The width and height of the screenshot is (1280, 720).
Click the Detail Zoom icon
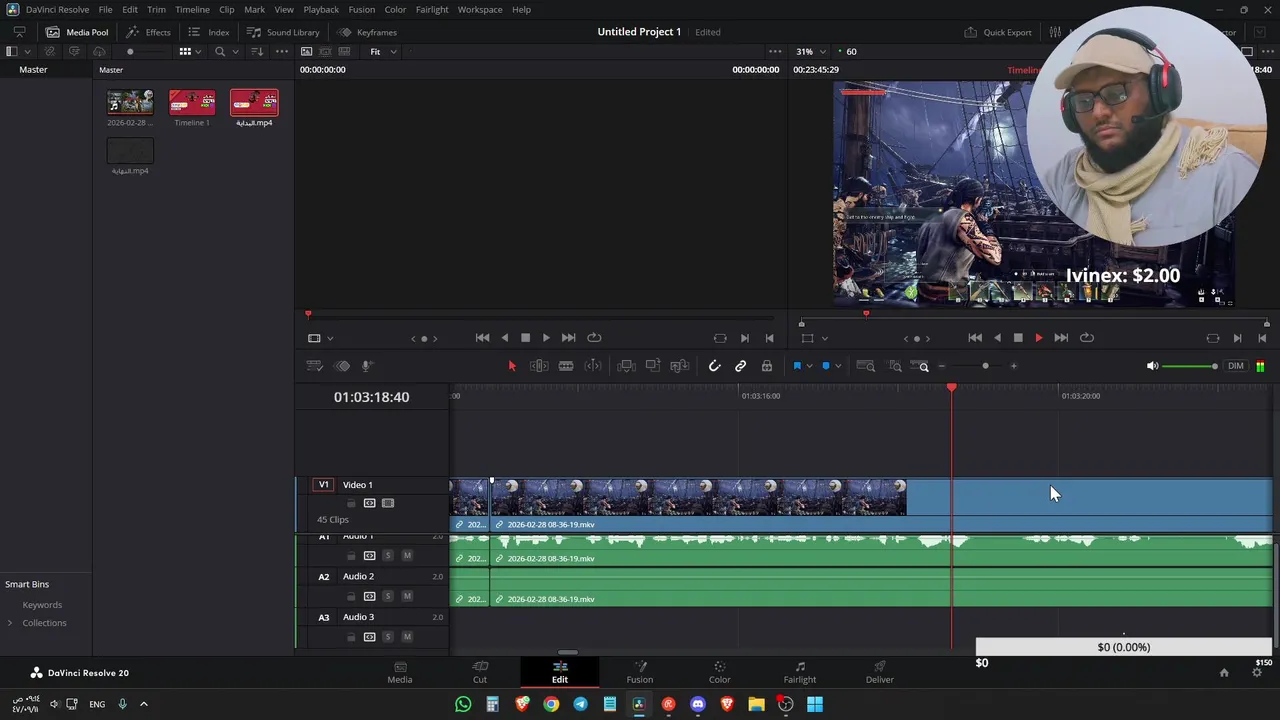(x=895, y=366)
